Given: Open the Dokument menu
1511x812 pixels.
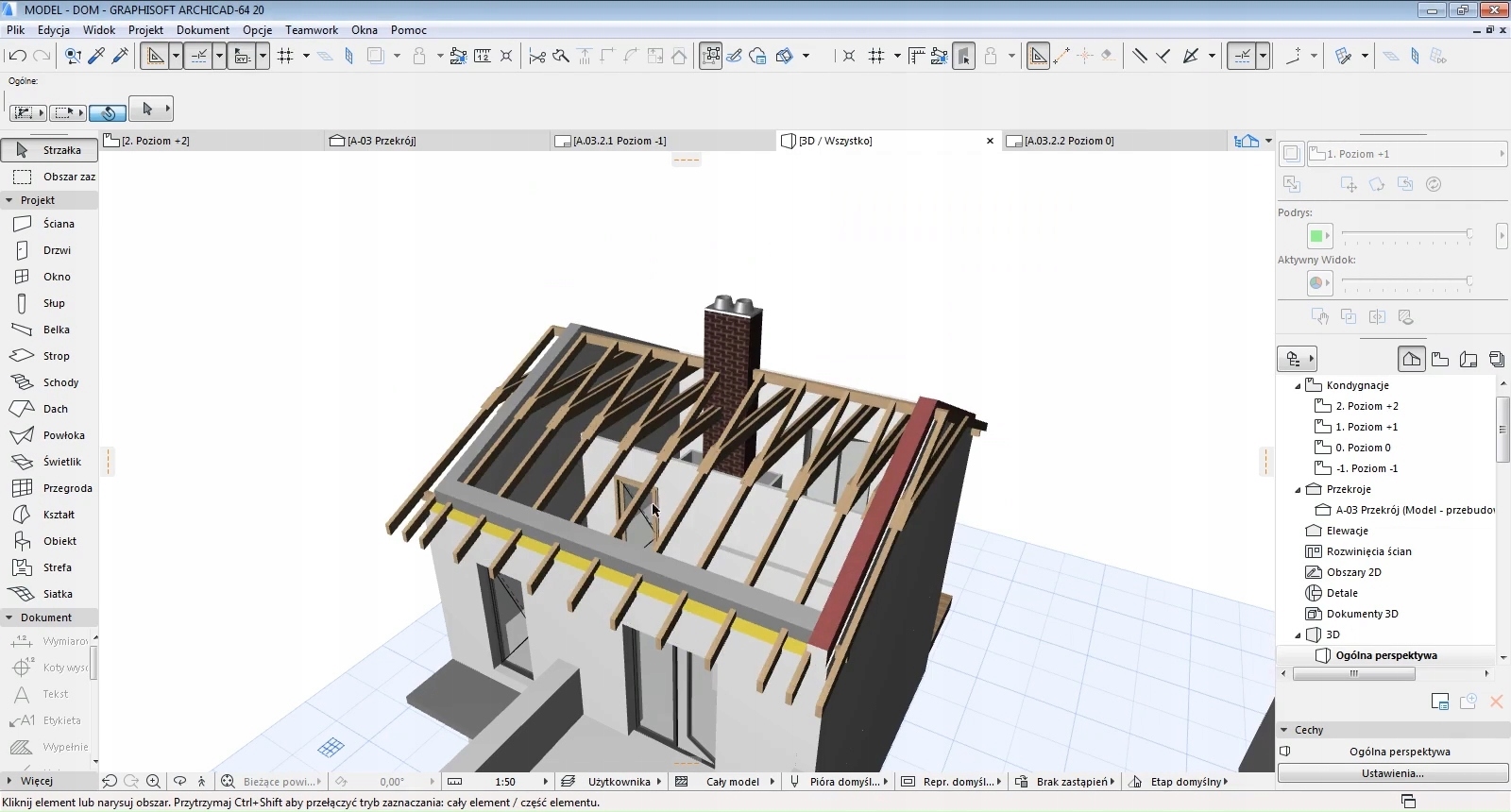Looking at the screenshot, I should point(202,30).
